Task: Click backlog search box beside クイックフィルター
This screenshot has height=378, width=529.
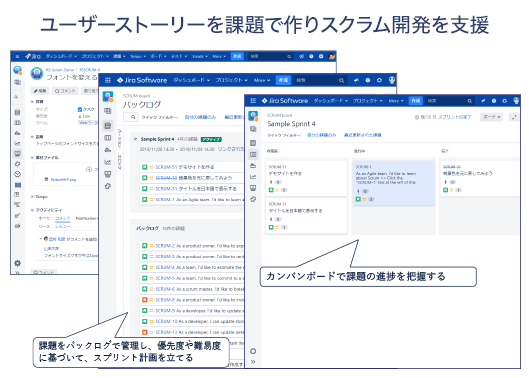Action: (x=131, y=117)
